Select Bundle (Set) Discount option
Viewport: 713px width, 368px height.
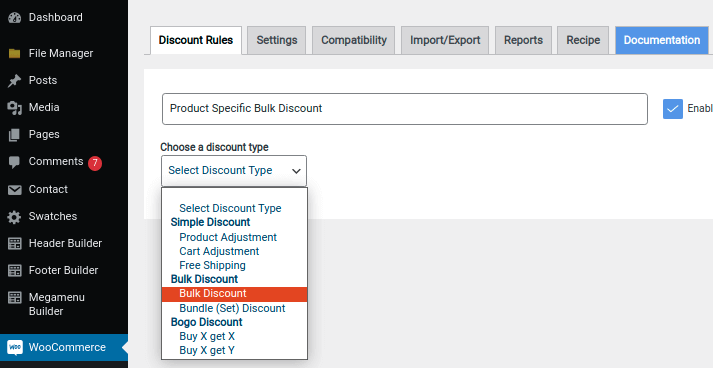[235, 308]
